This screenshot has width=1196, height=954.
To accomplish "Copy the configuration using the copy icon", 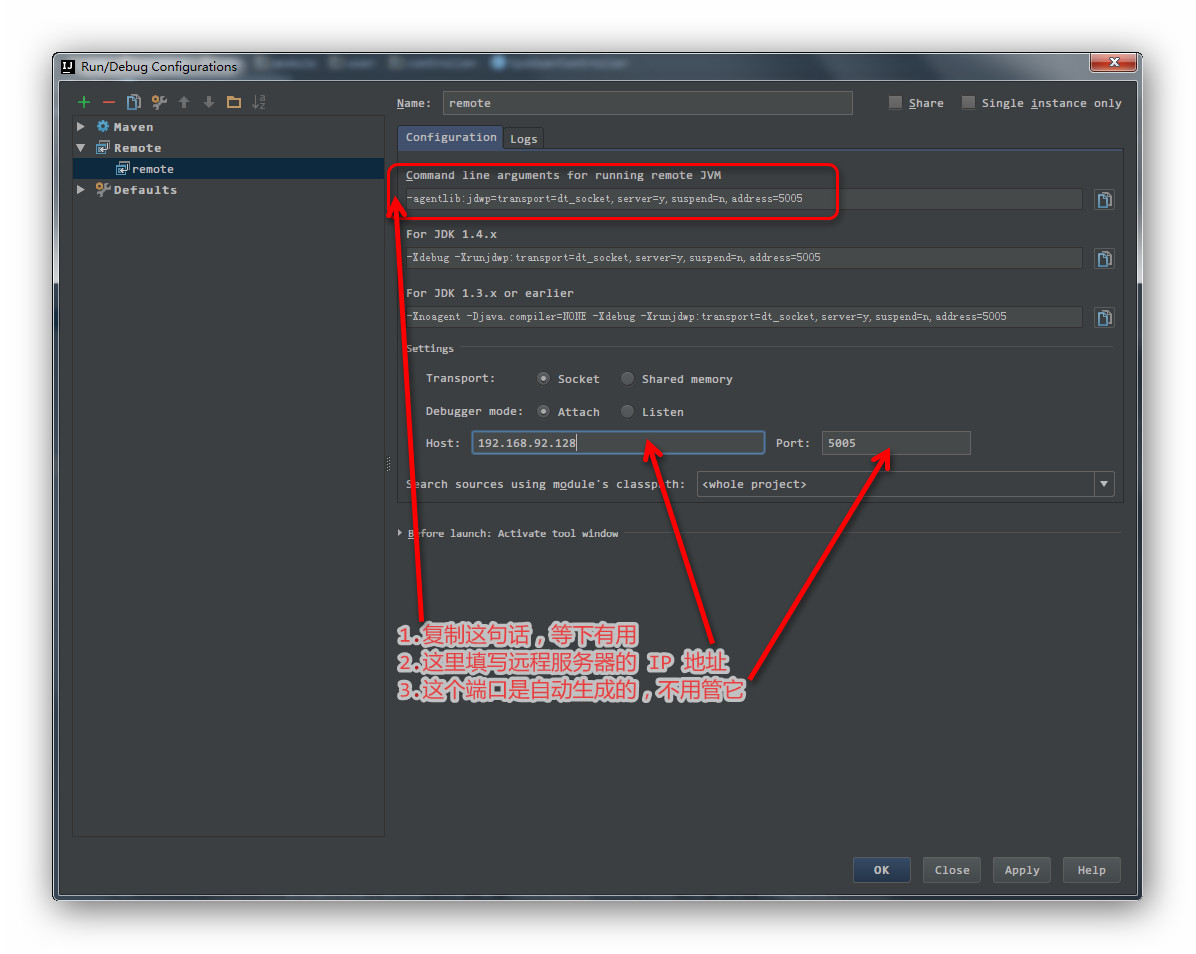I will pyautogui.click(x=133, y=101).
